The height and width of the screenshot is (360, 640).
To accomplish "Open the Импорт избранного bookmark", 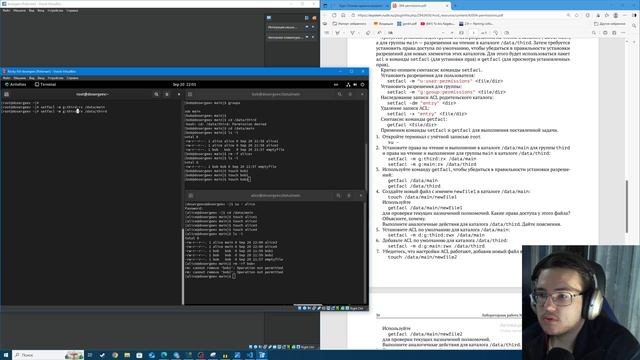I will pyautogui.click(x=349, y=24).
